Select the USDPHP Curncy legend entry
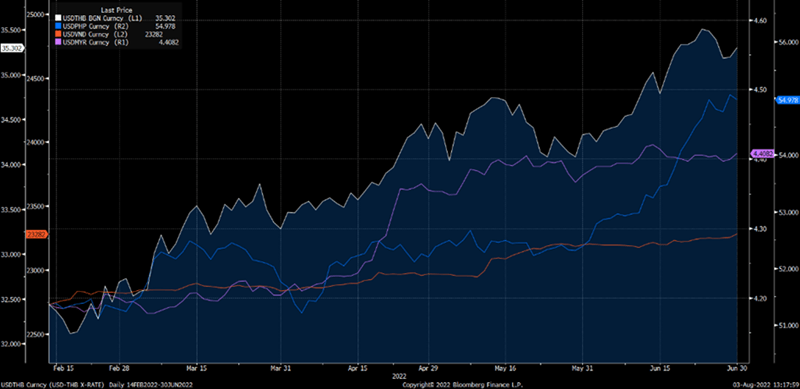The image size is (800, 389). pyautogui.click(x=95, y=26)
